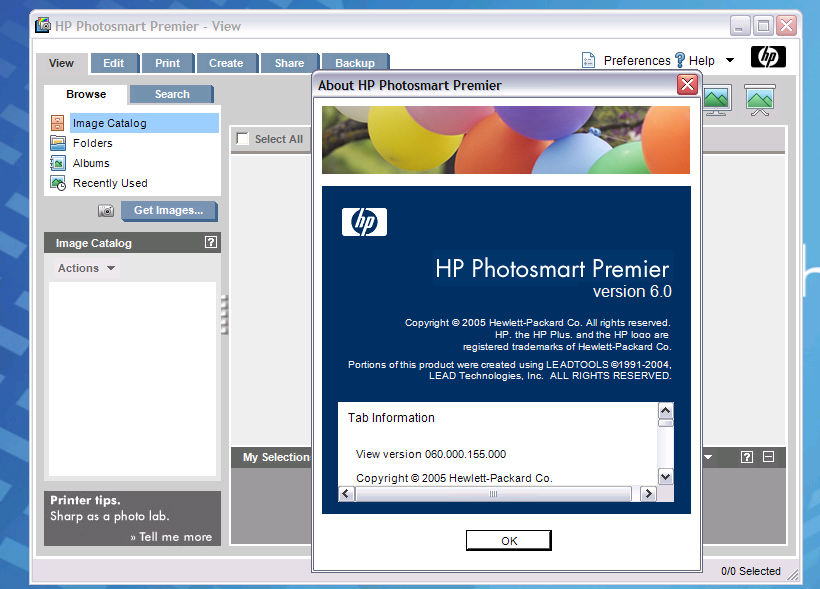Click the Tab Information scroll right arrow
Image resolution: width=820 pixels, height=589 pixels.
pos(648,494)
